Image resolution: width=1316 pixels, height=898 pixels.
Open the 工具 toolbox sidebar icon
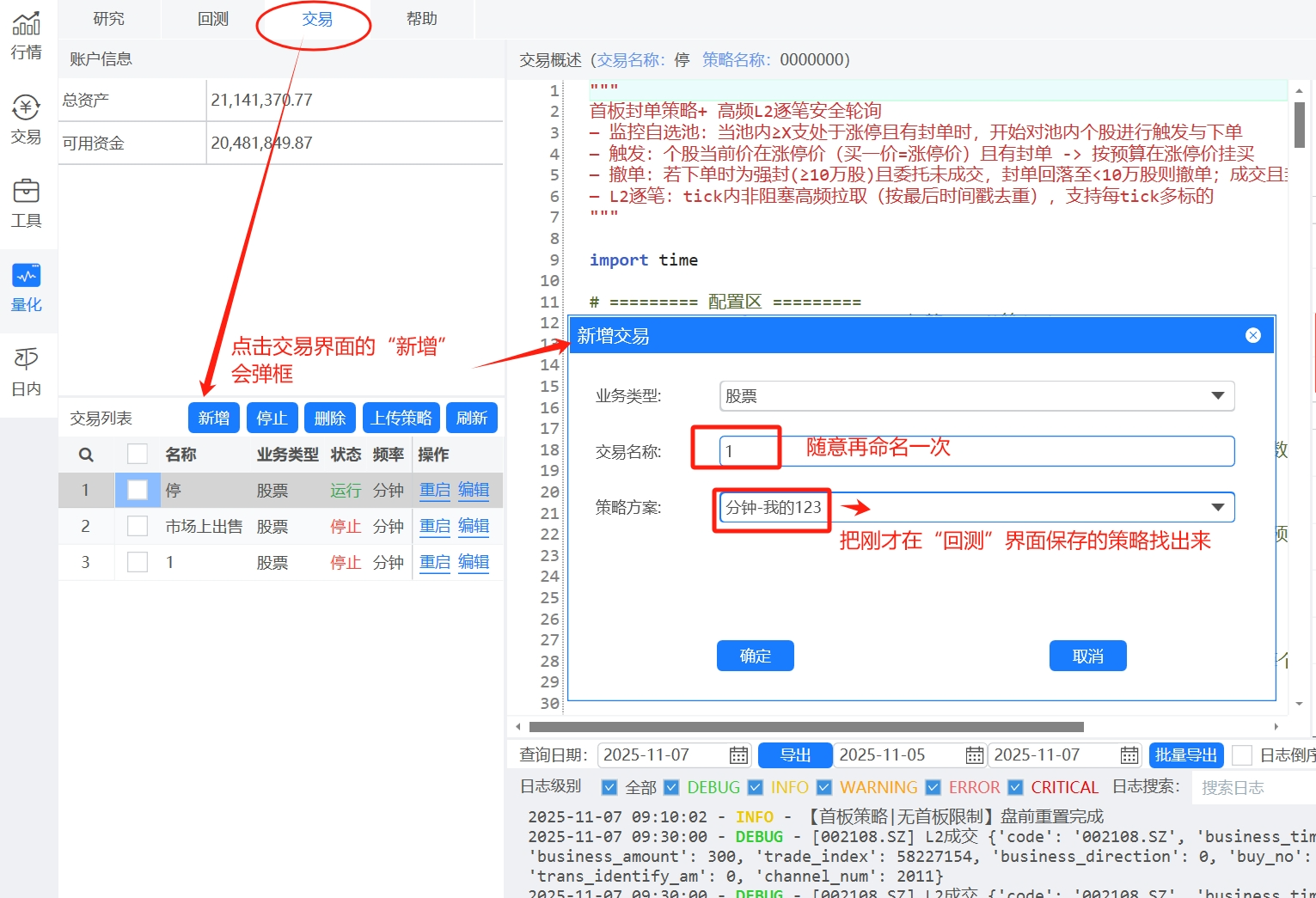[x=26, y=204]
